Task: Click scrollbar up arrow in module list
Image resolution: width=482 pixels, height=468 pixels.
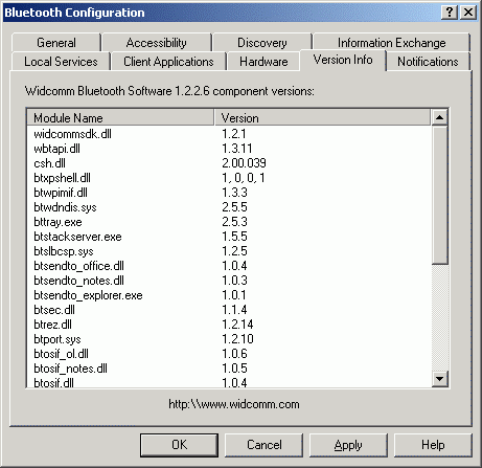Action: point(440,117)
